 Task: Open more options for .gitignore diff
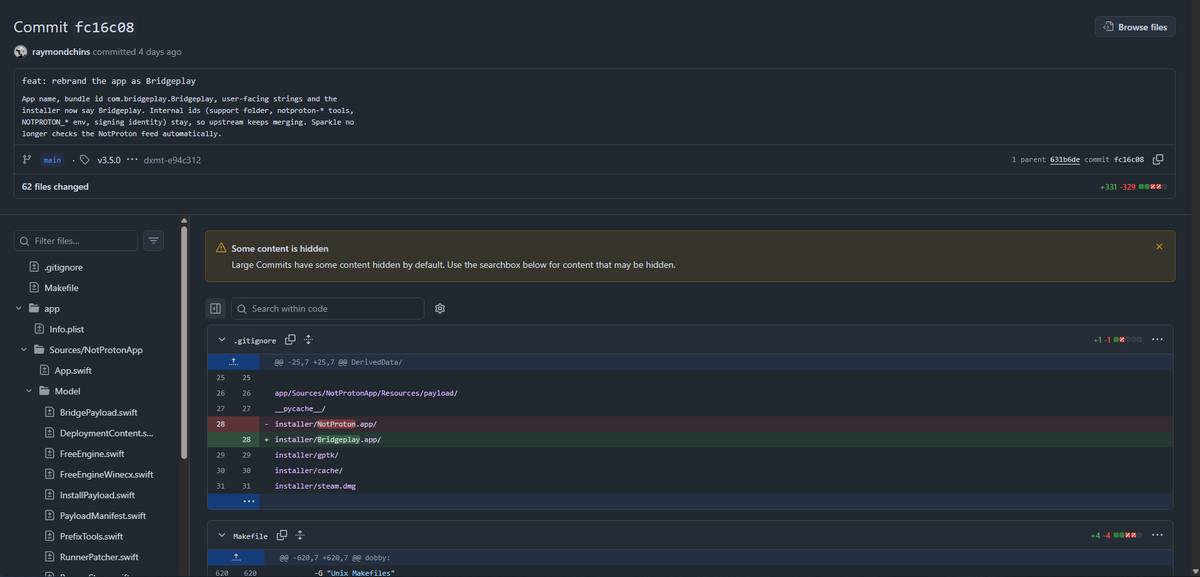coord(1157,339)
